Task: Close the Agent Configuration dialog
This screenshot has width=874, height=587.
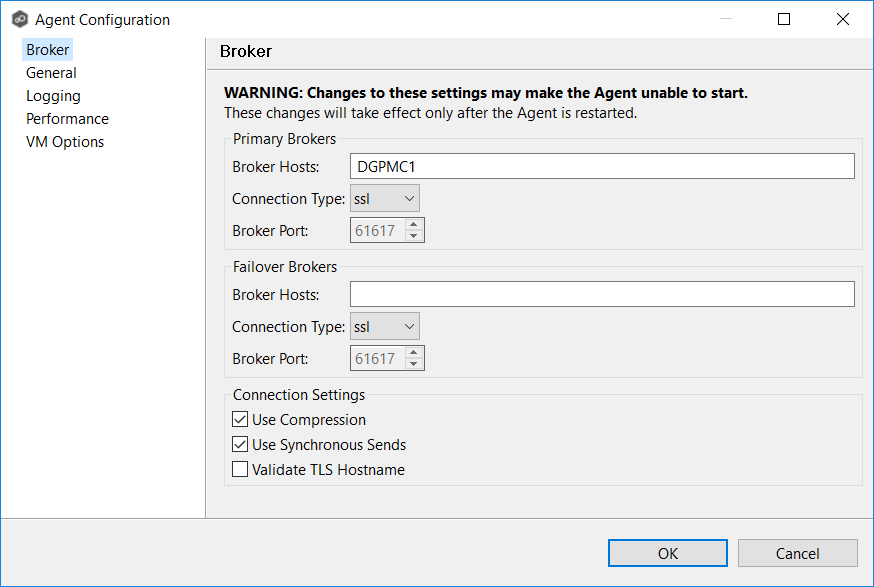Action: pyautogui.click(x=843, y=19)
